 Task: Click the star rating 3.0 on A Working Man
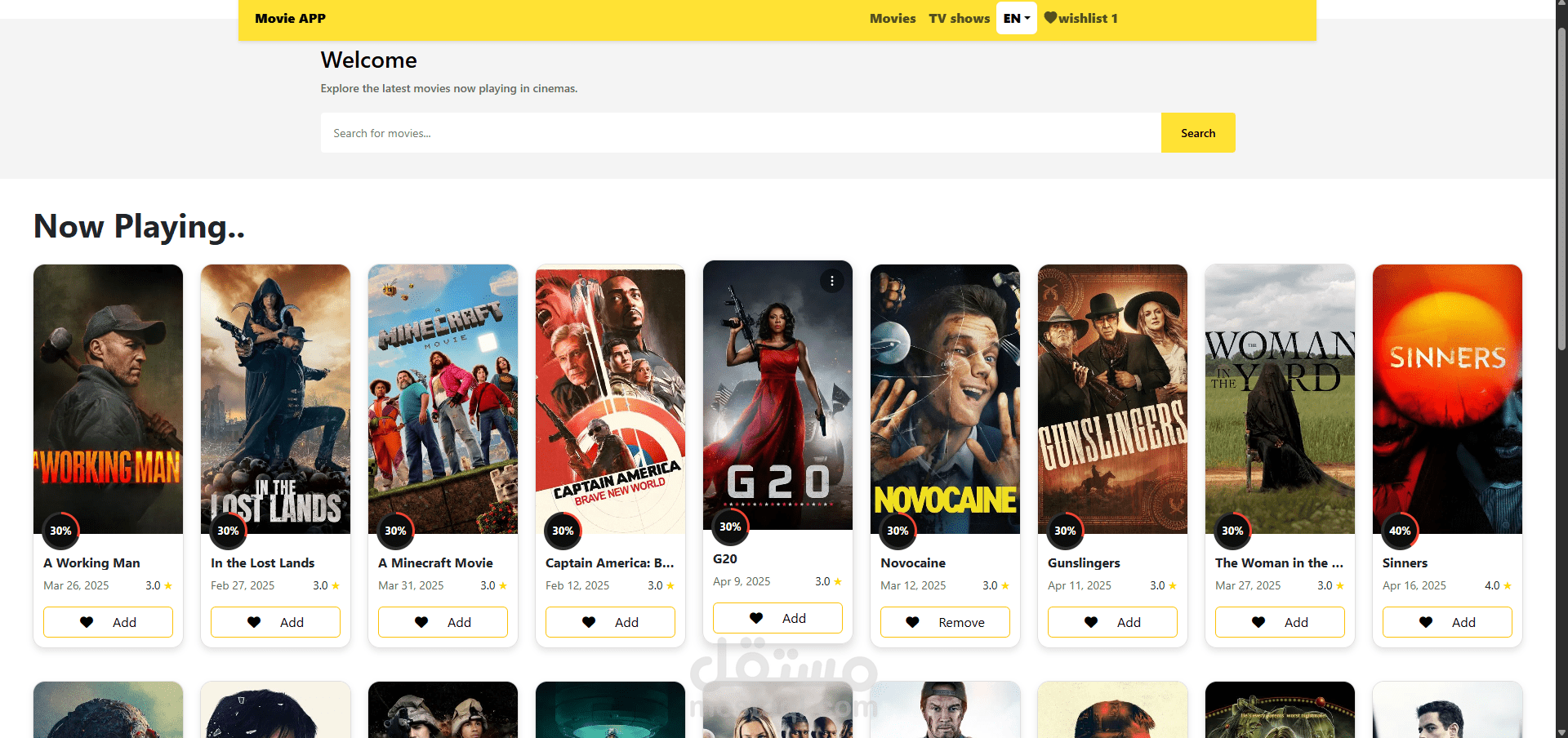click(158, 585)
